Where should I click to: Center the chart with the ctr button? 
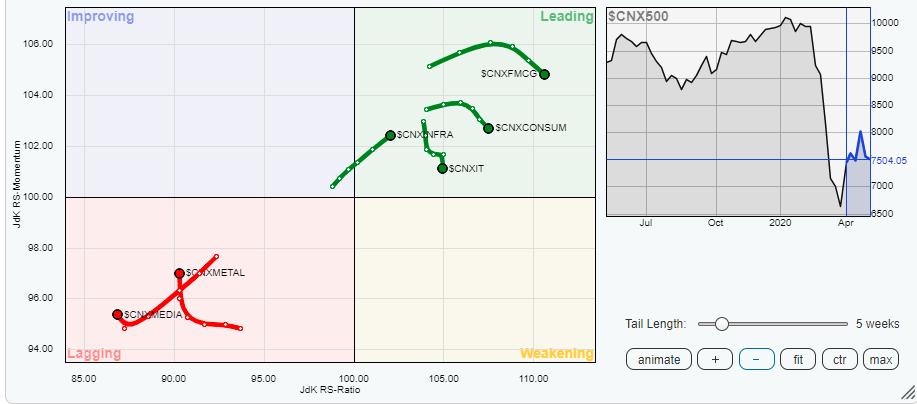pos(839,360)
